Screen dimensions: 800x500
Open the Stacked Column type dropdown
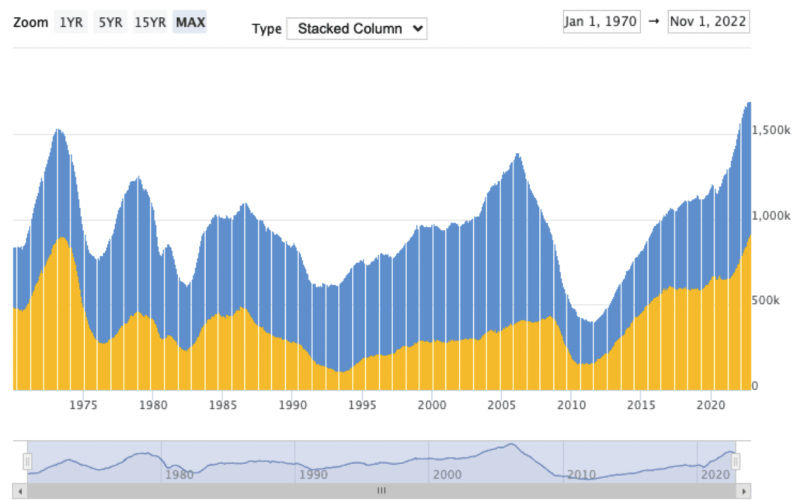click(356, 28)
